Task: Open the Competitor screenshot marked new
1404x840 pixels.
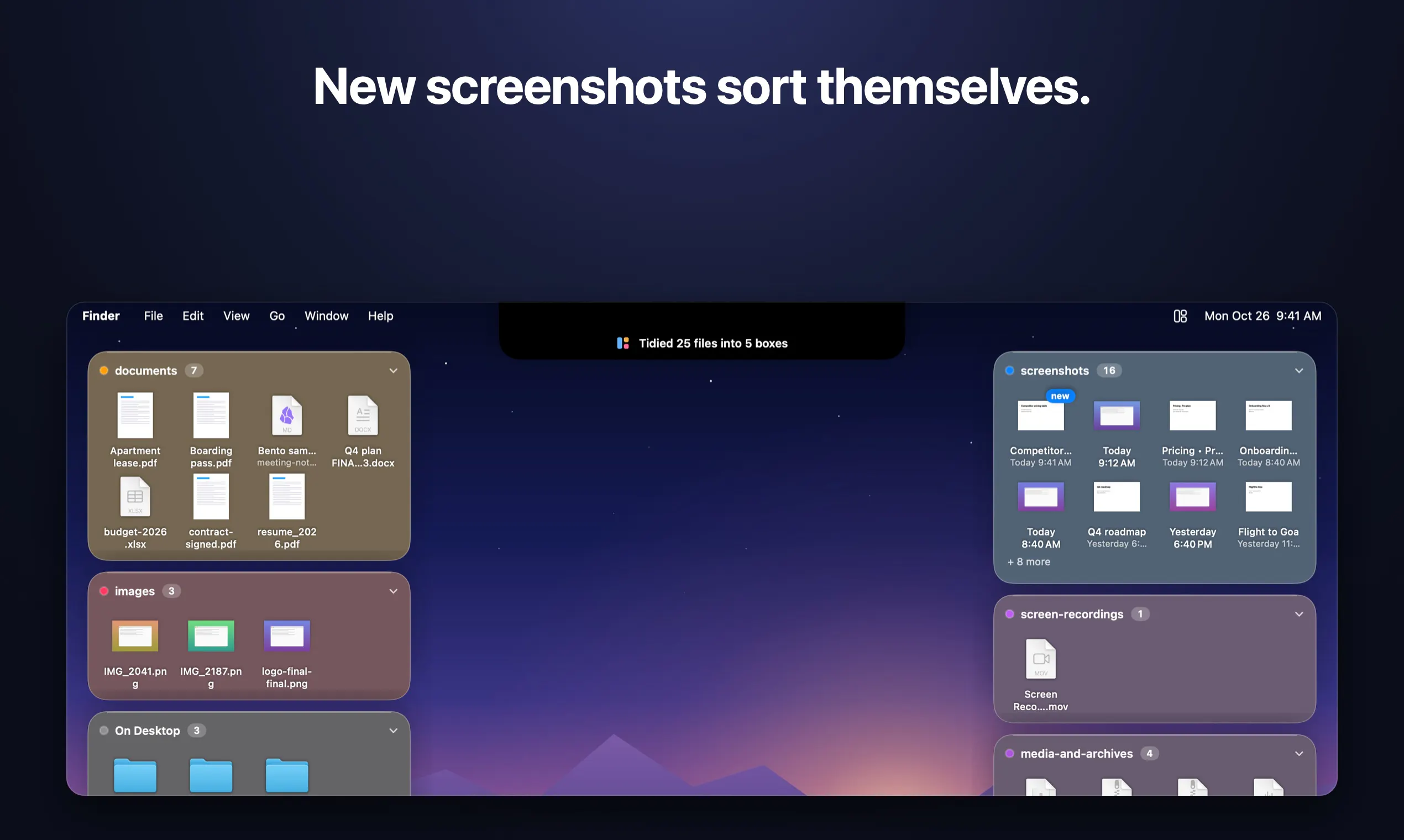Action: tap(1040, 416)
